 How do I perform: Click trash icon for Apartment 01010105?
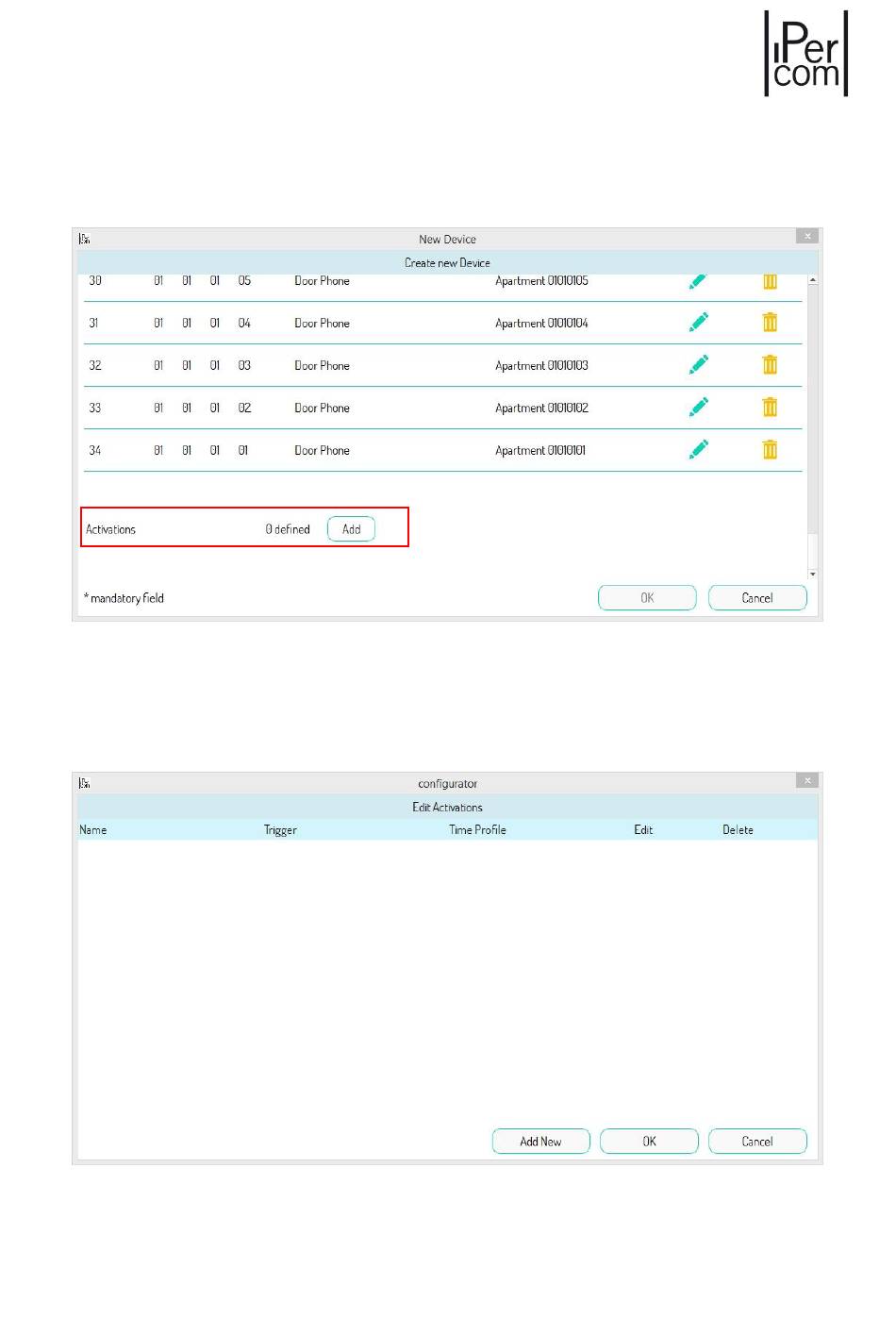770,282
